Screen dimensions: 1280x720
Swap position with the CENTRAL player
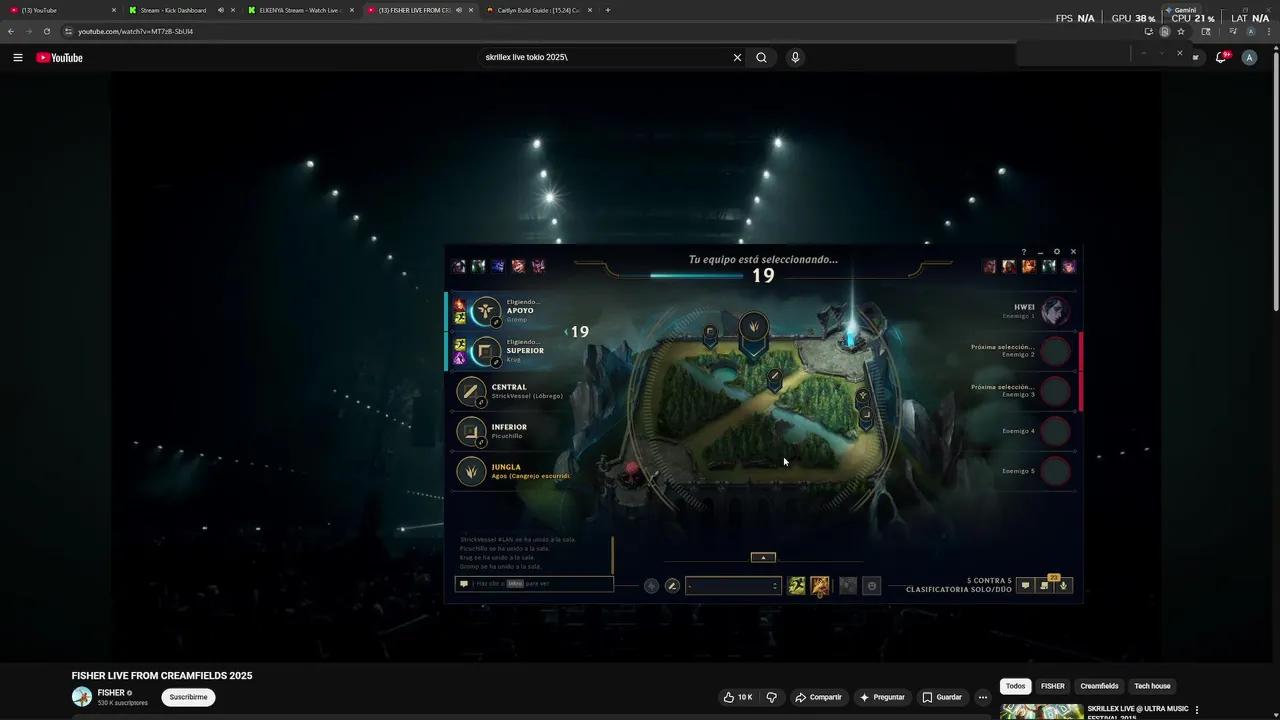coord(481,403)
